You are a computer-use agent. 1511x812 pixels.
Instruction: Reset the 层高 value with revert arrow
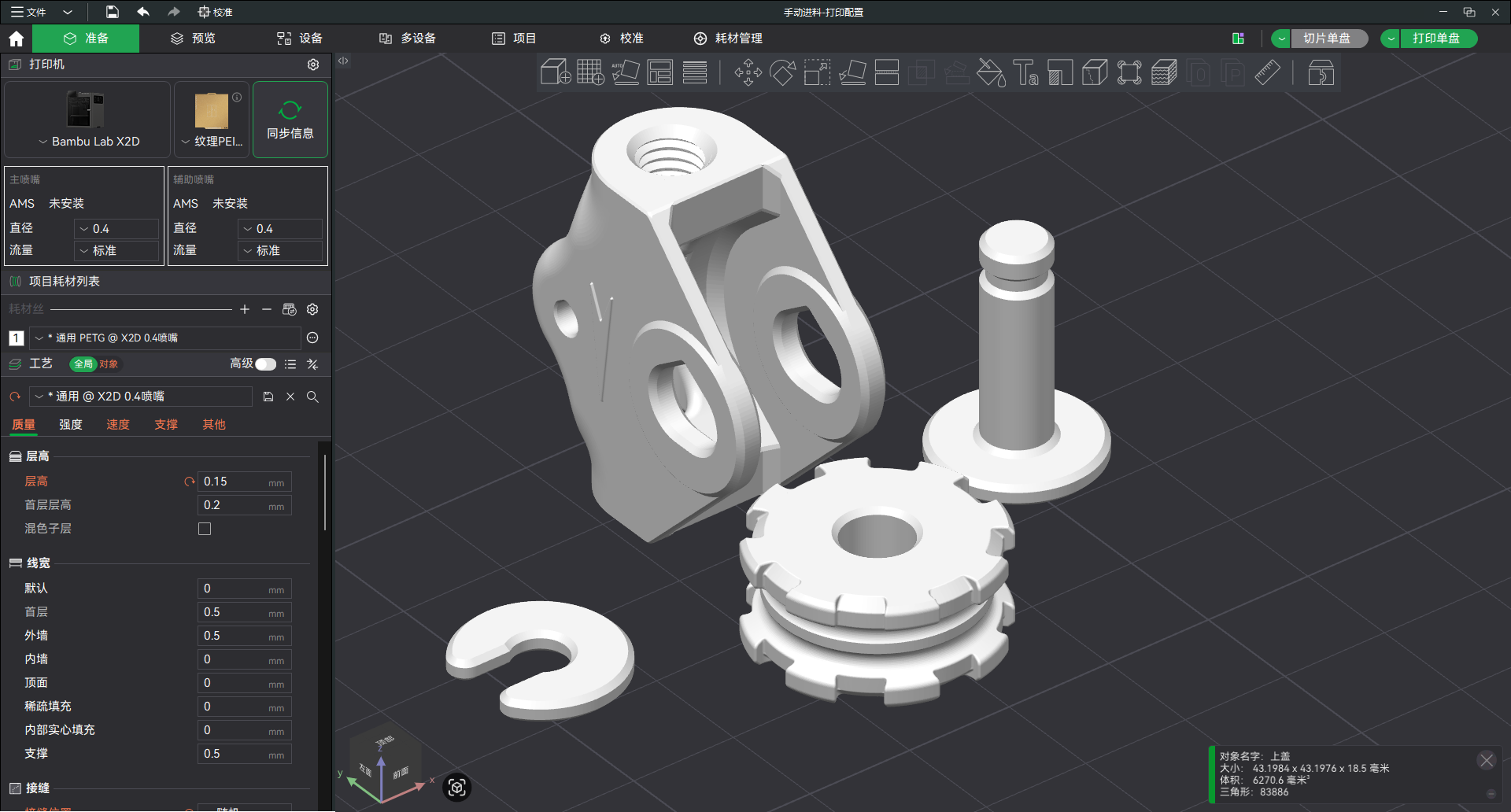189,482
